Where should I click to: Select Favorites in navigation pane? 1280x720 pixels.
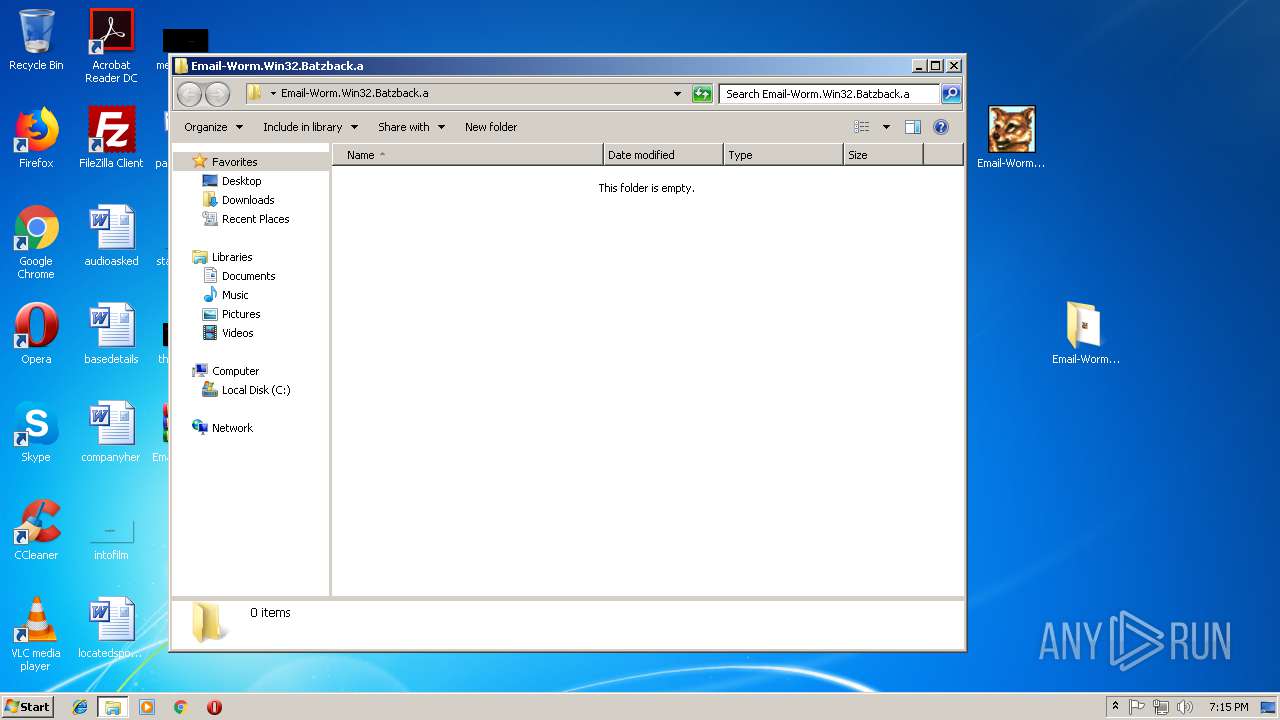coord(234,162)
